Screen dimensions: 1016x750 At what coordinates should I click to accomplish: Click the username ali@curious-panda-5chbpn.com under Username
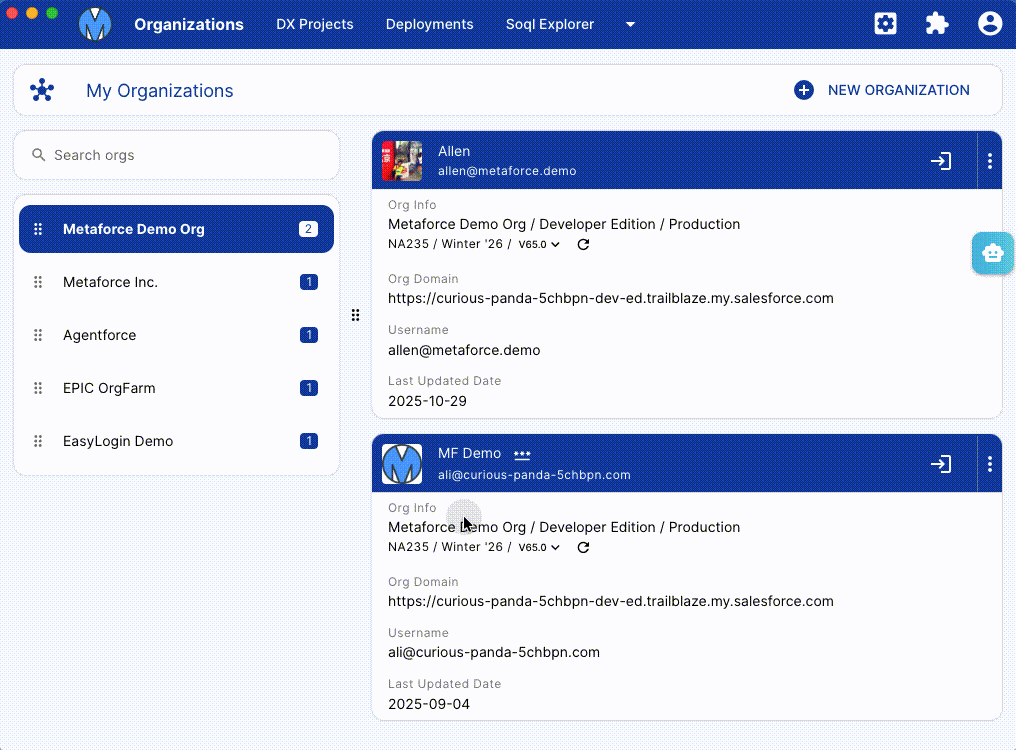pyautogui.click(x=494, y=652)
